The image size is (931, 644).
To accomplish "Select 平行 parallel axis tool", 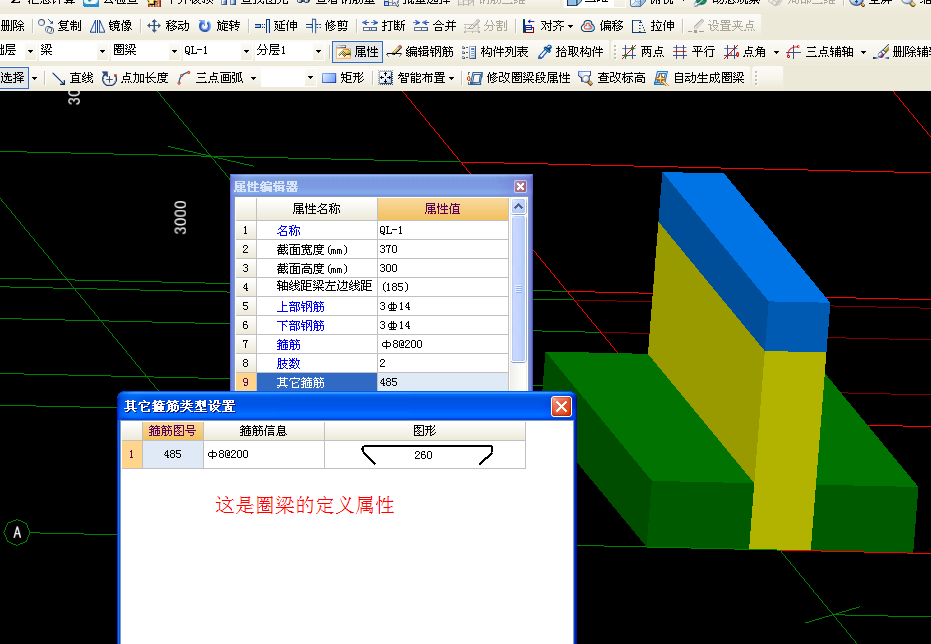I will coord(694,52).
